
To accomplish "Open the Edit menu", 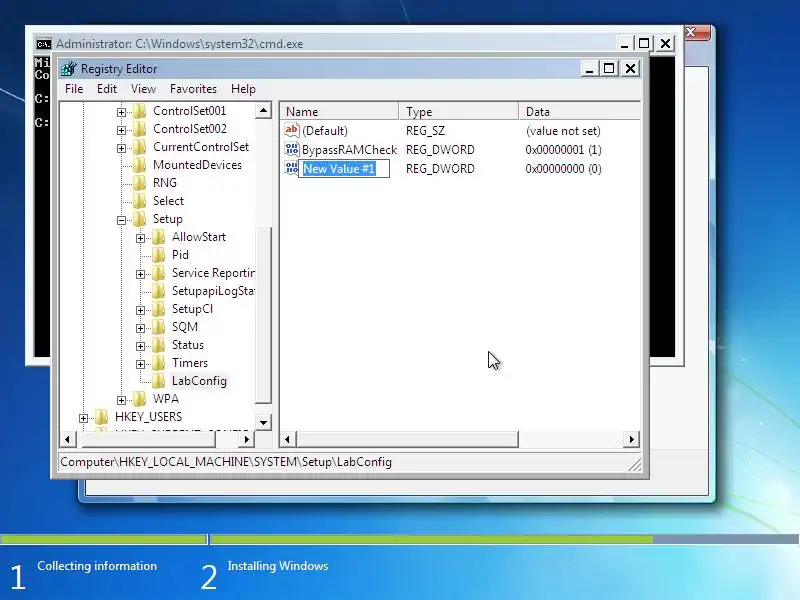I will (107, 89).
